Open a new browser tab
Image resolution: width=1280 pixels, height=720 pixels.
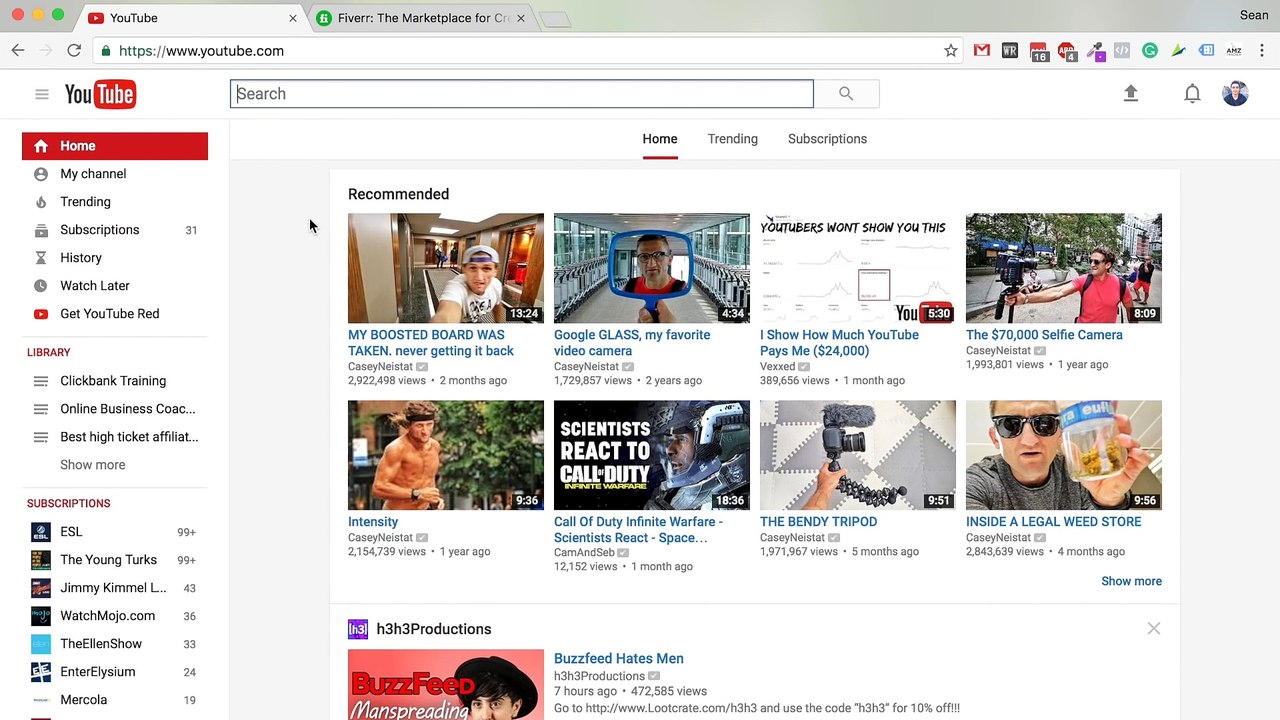coord(555,19)
